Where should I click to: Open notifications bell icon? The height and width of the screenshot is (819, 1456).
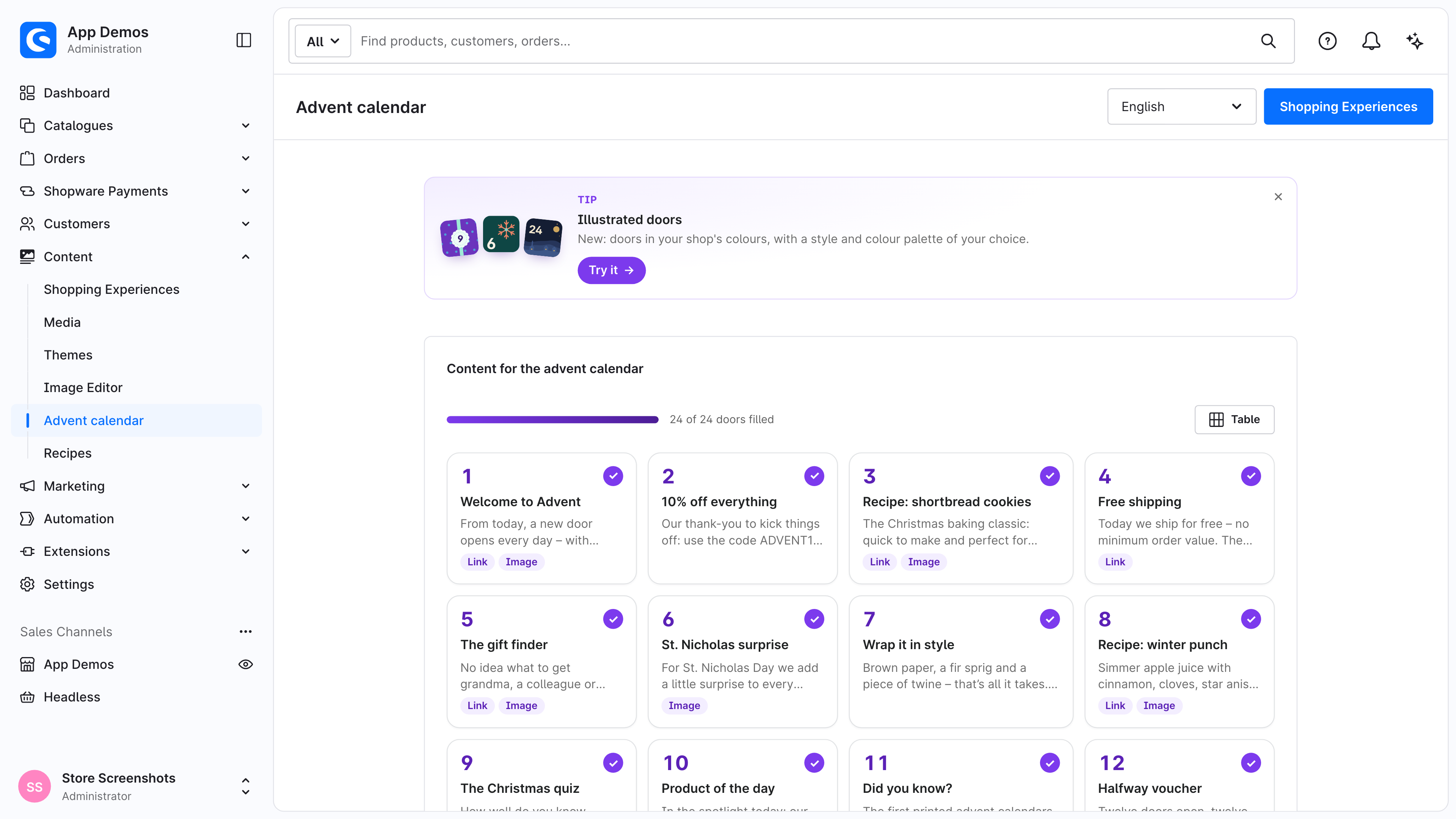click(1371, 41)
